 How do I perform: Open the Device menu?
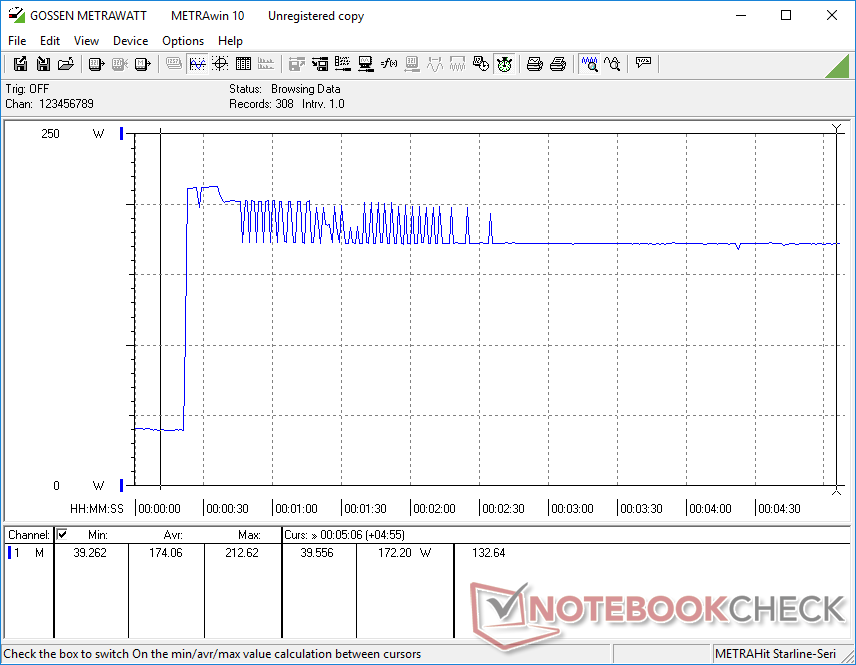click(x=130, y=41)
